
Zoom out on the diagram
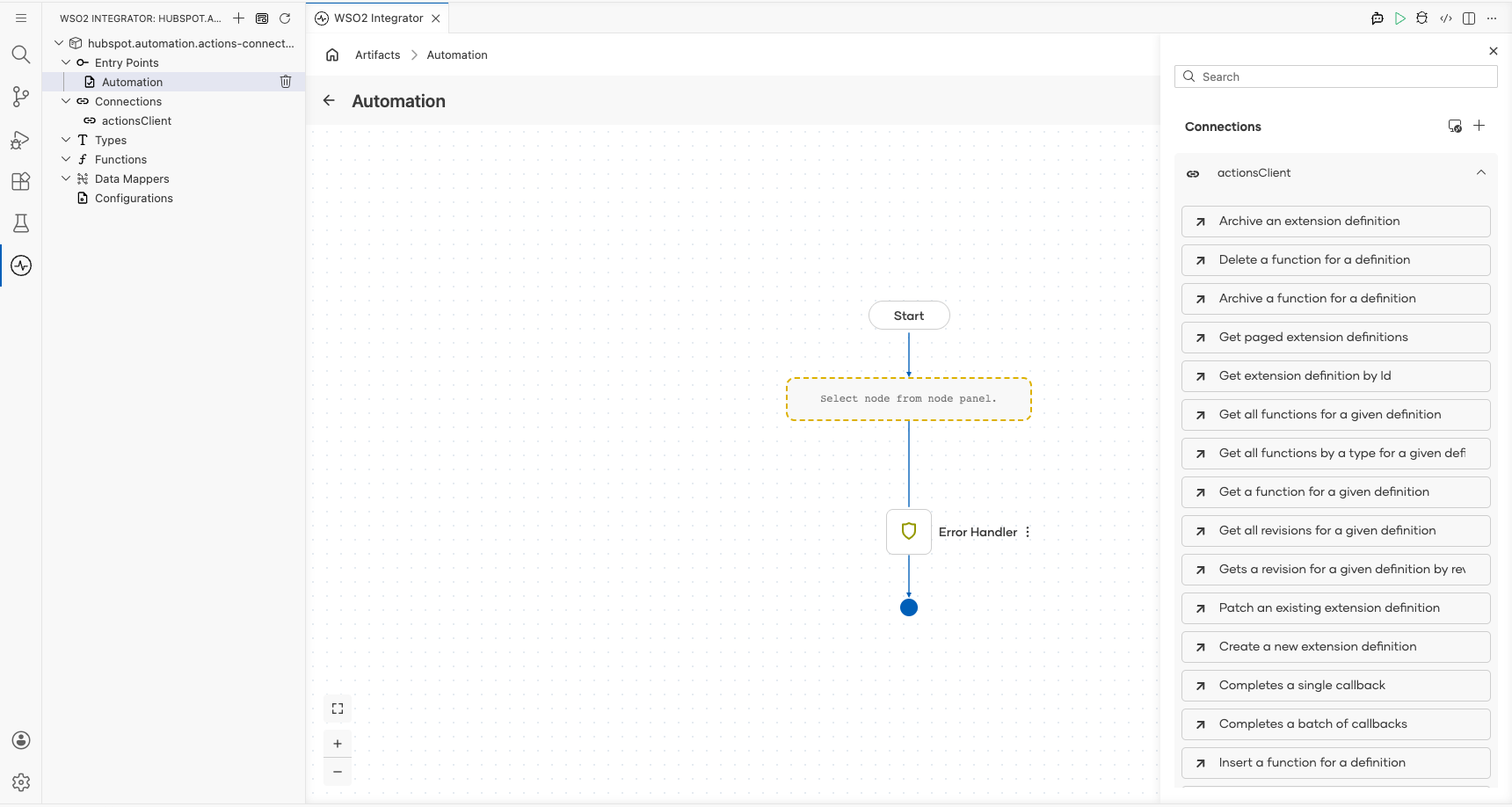pyautogui.click(x=338, y=772)
